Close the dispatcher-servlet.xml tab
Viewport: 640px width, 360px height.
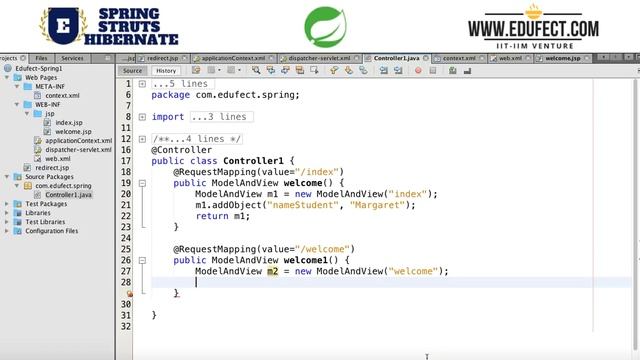(357, 58)
